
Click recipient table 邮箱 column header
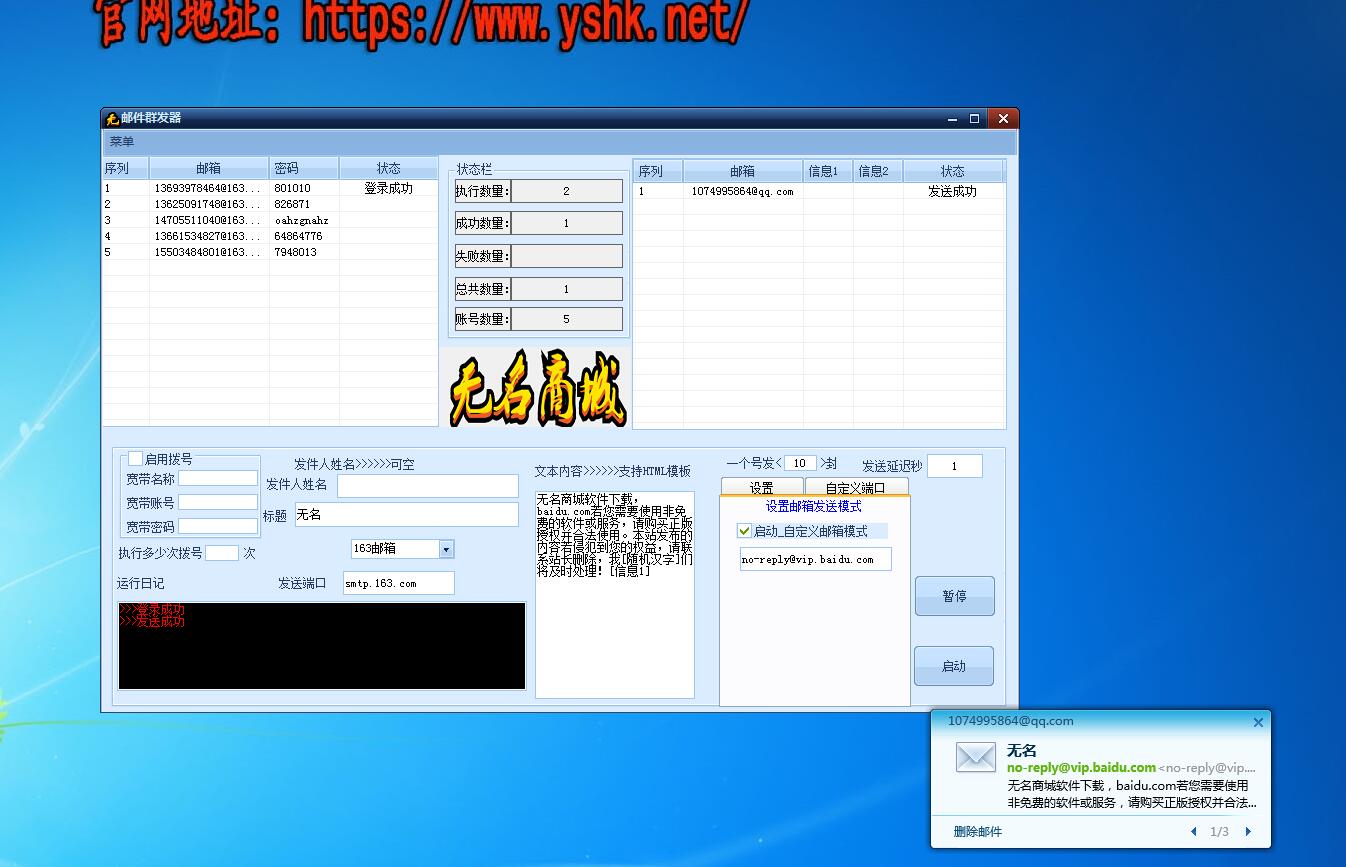(743, 171)
